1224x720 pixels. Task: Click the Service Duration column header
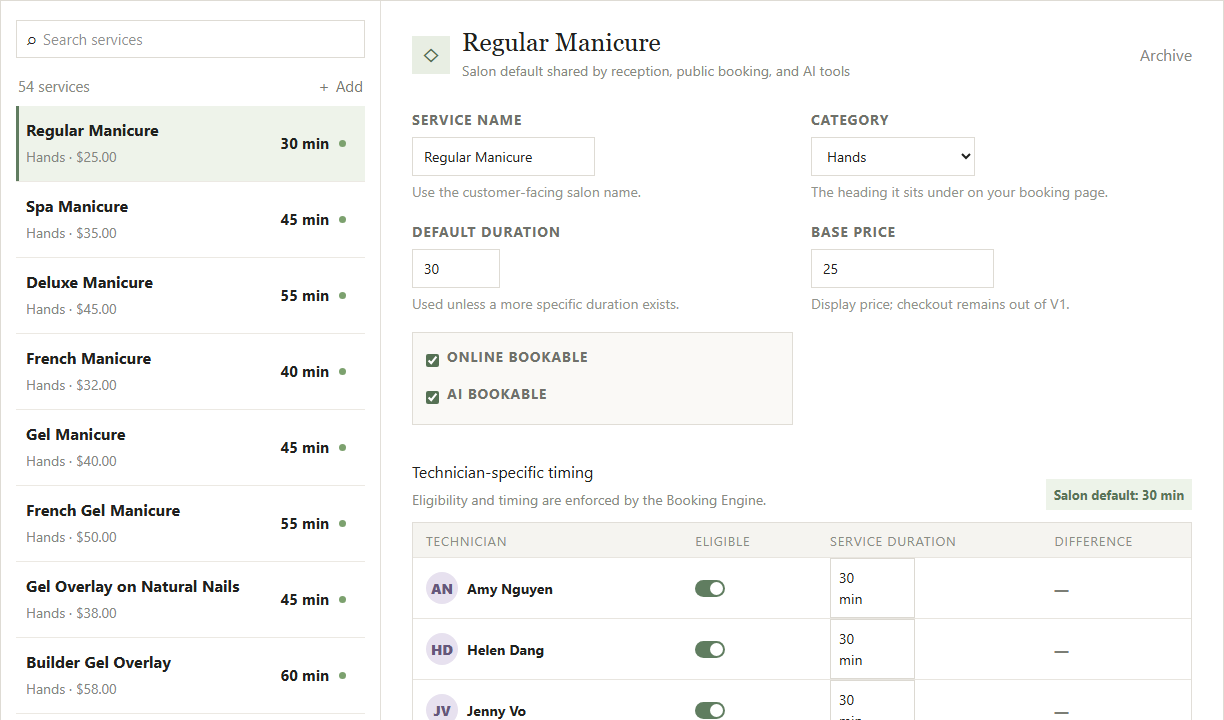point(893,542)
